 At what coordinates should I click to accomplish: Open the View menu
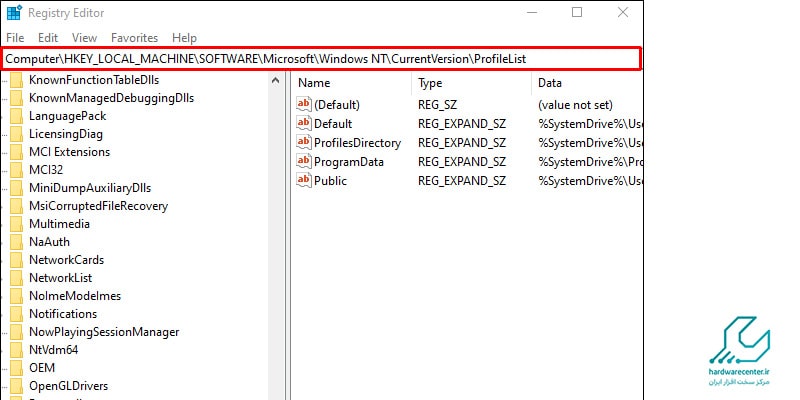[x=84, y=38]
